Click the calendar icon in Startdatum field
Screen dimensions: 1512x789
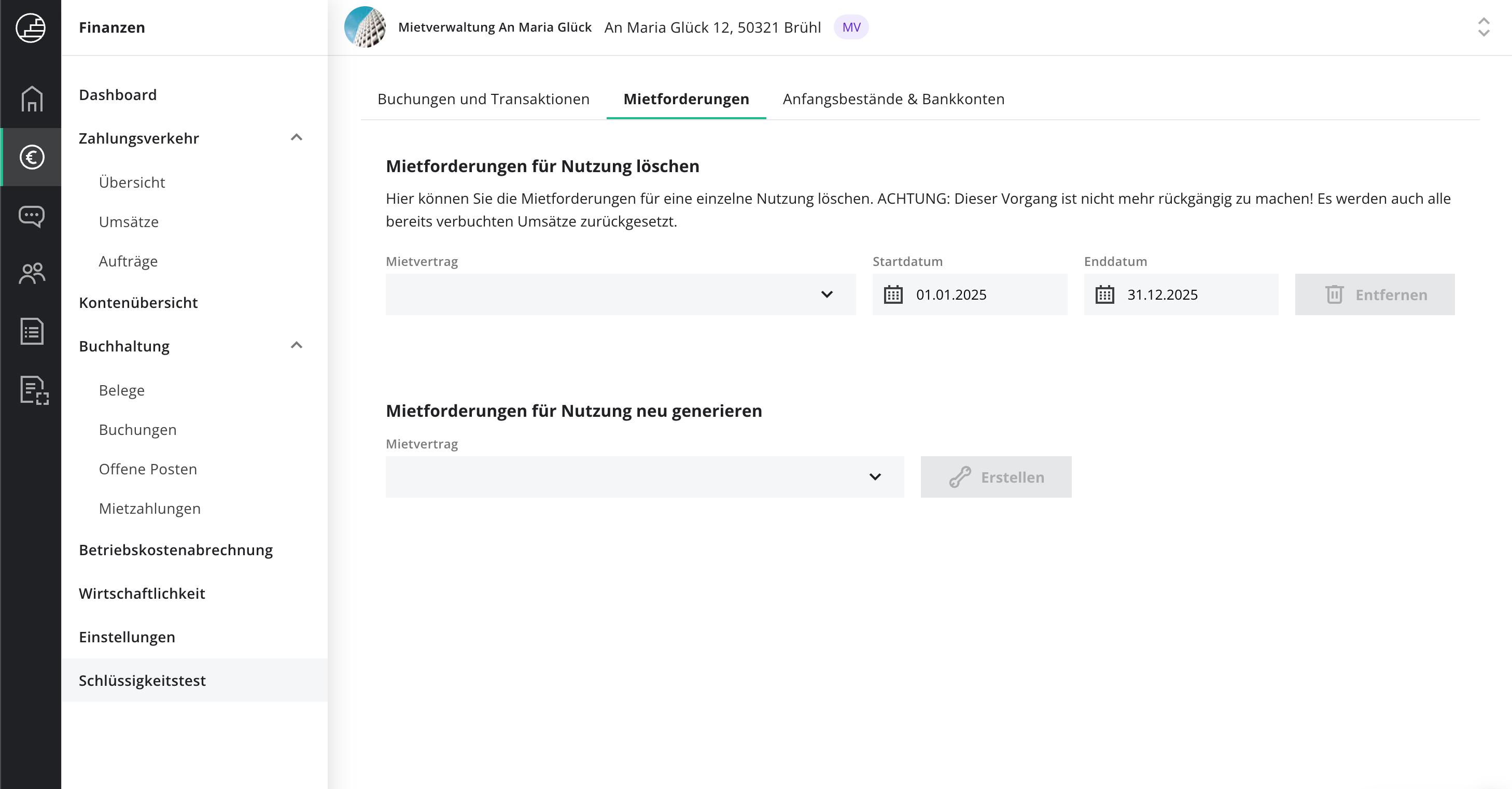coord(893,294)
